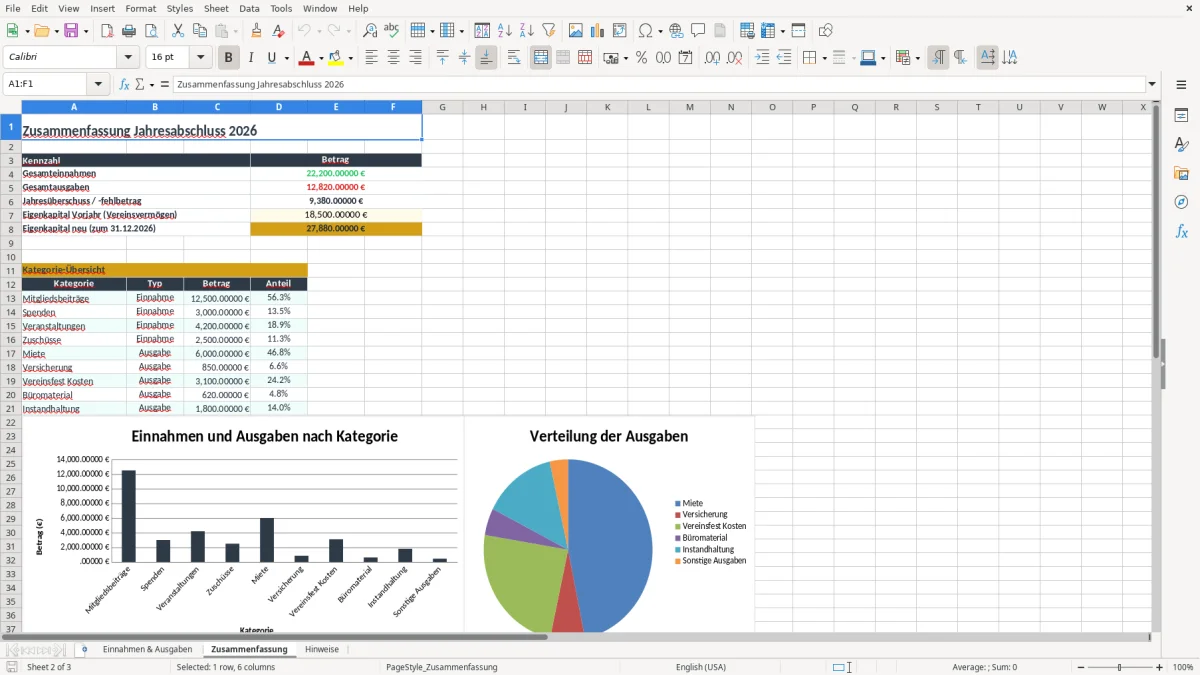The width and height of the screenshot is (1200, 675).
Task: Clear direct formatting icon
Action: (278, 31)
